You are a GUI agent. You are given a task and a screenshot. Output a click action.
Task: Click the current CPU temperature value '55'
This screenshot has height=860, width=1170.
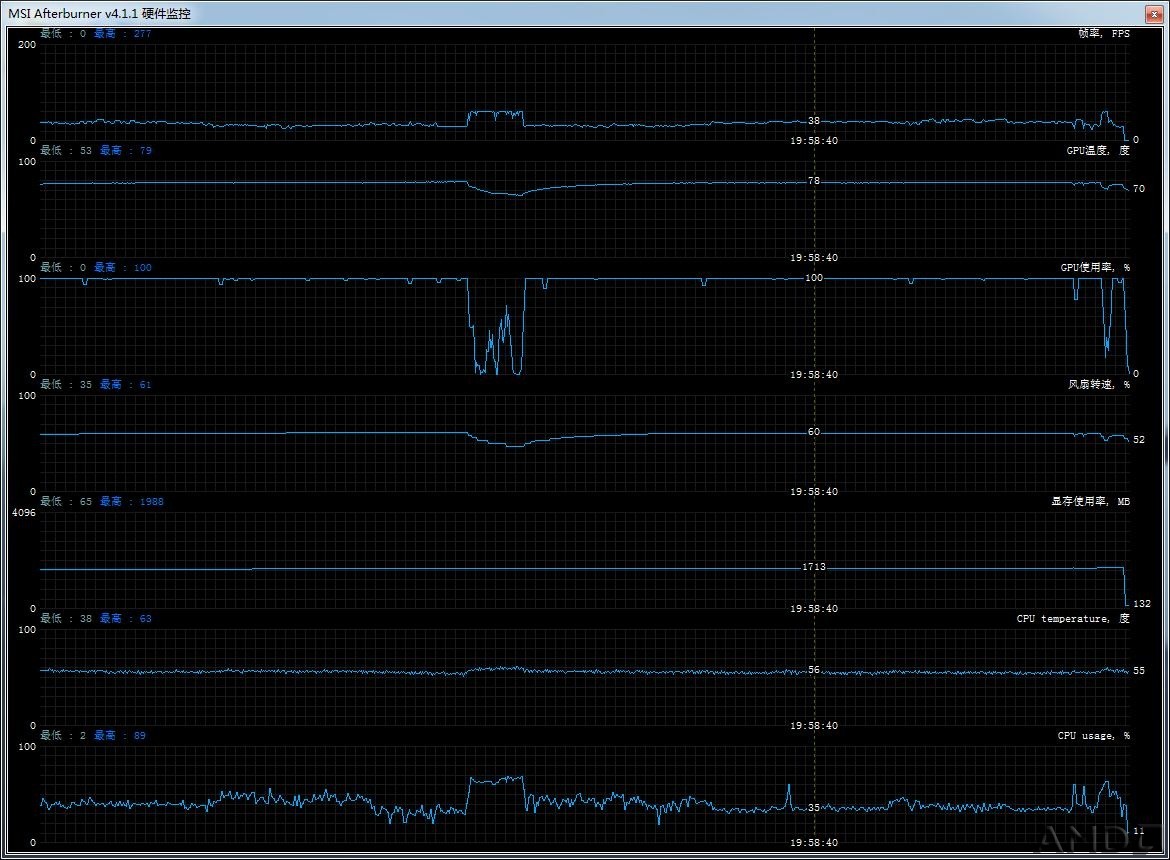pos(1139,671)
